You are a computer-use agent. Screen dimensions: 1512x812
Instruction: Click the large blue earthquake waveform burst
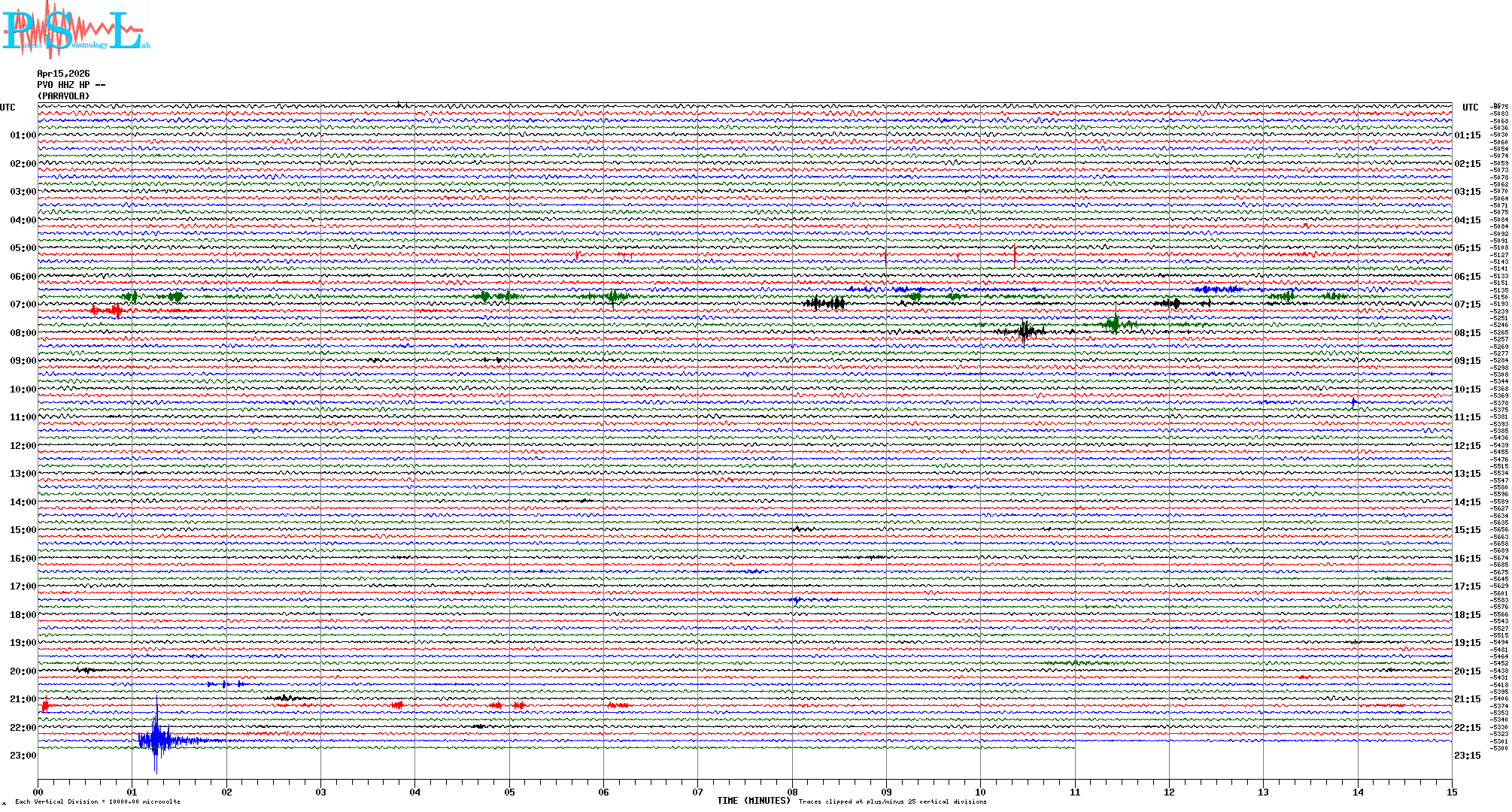click(x=156, y=741)
